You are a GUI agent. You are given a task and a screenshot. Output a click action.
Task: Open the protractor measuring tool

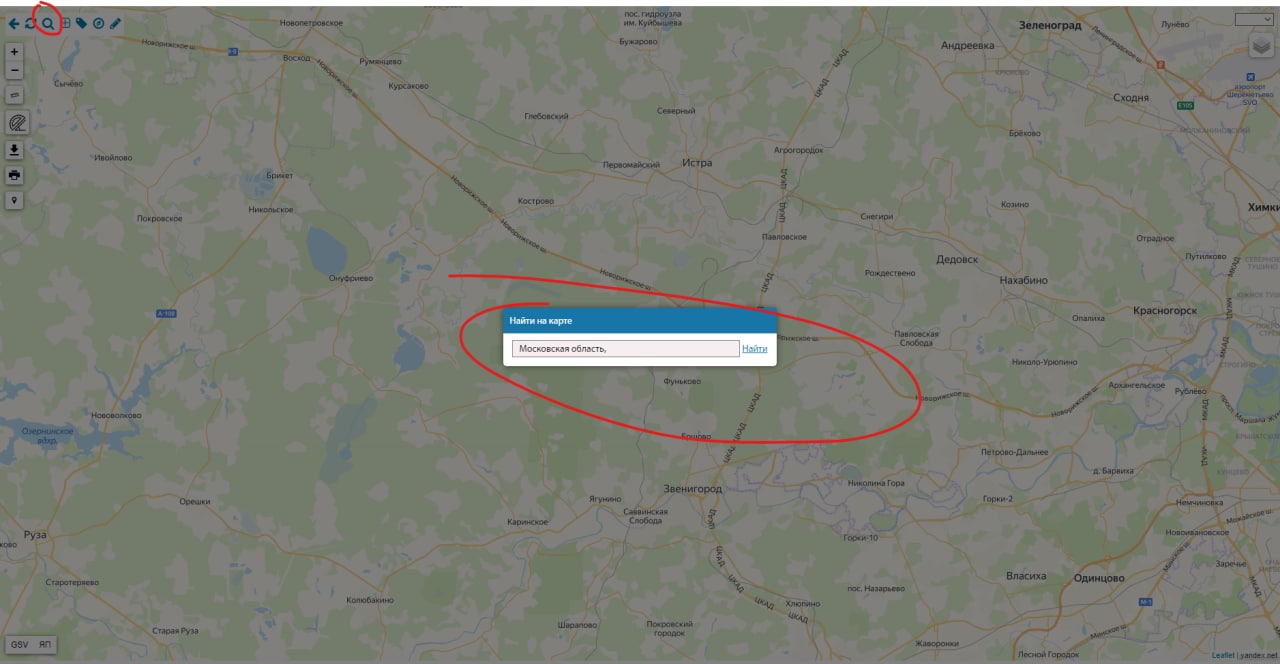(17, 123)
